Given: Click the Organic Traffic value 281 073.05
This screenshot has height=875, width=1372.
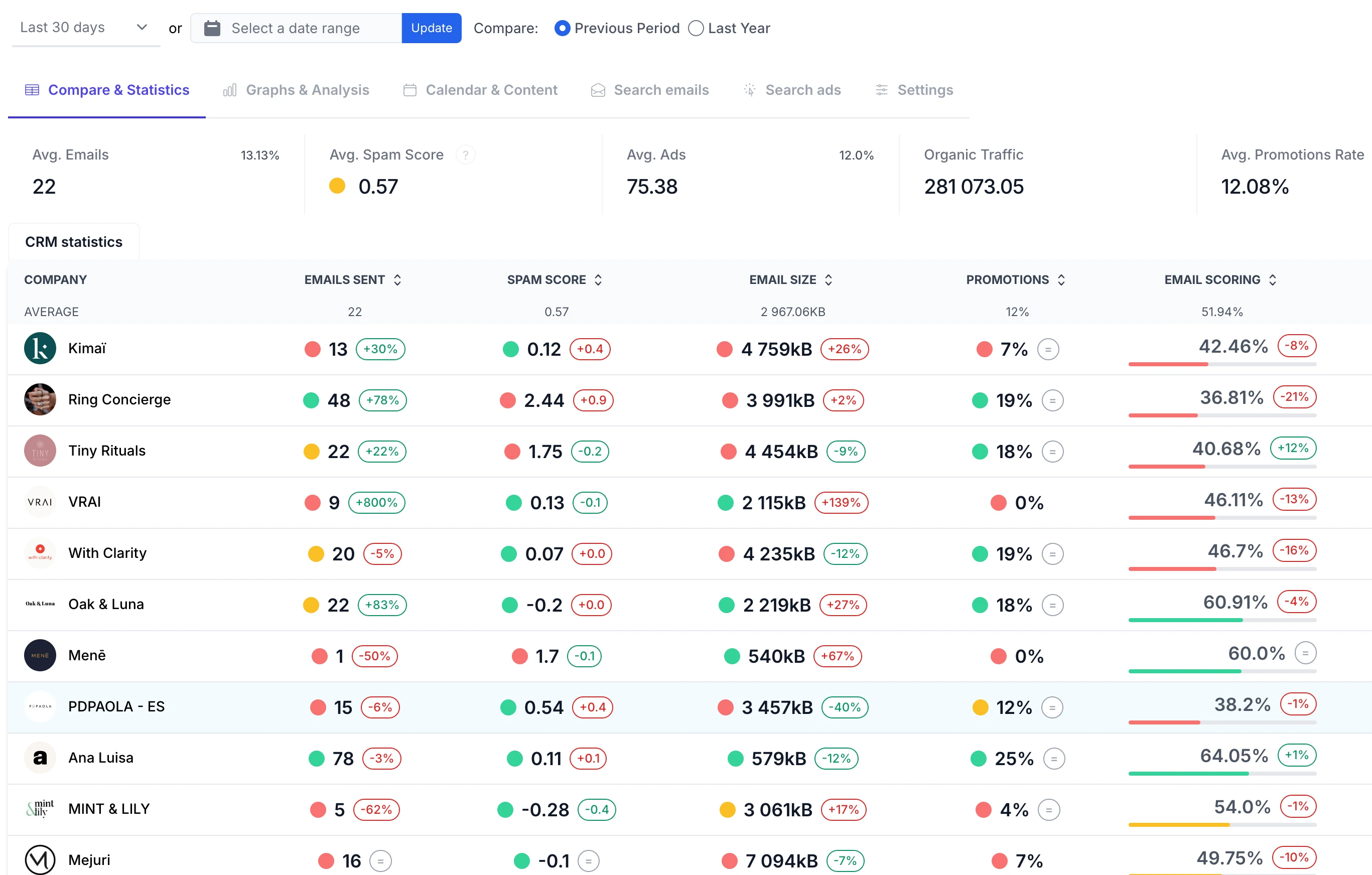Looking at the screenshot, I should tap(974, 186).
